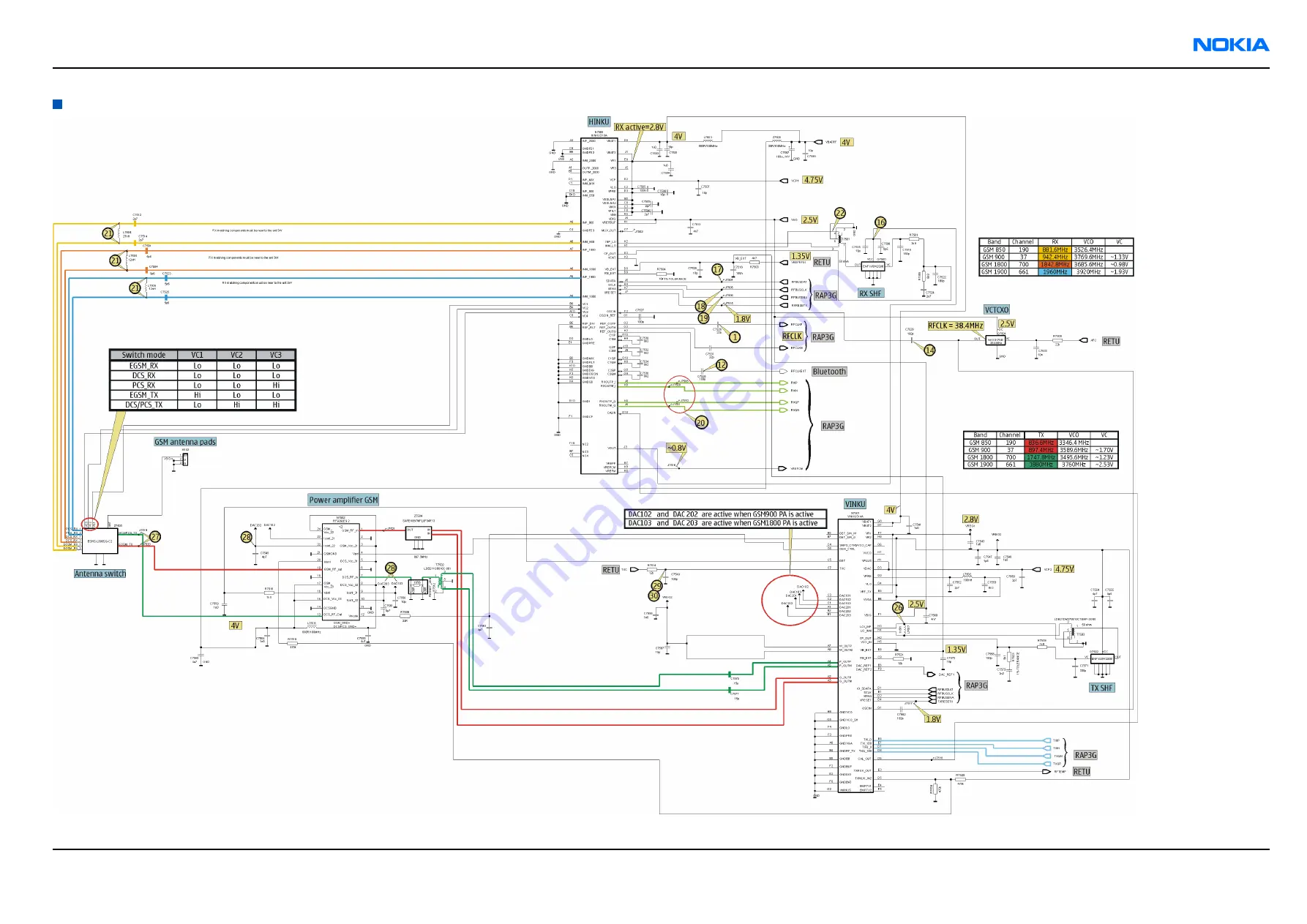This screenshot has height=924, width=1307.
Task: Click callout number 1
Action: point(734,337)
